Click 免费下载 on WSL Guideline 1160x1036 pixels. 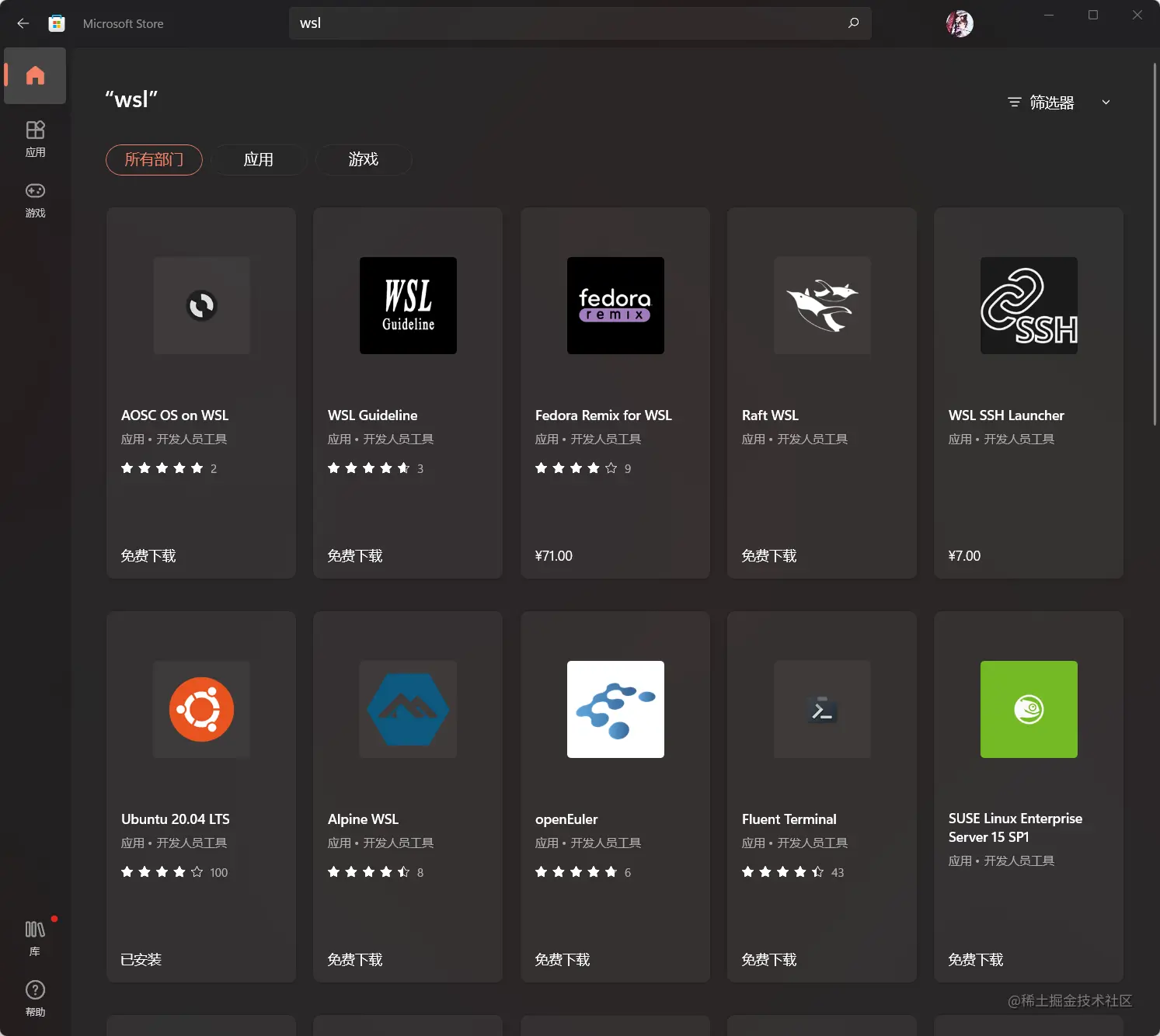(x=355, y=556)
